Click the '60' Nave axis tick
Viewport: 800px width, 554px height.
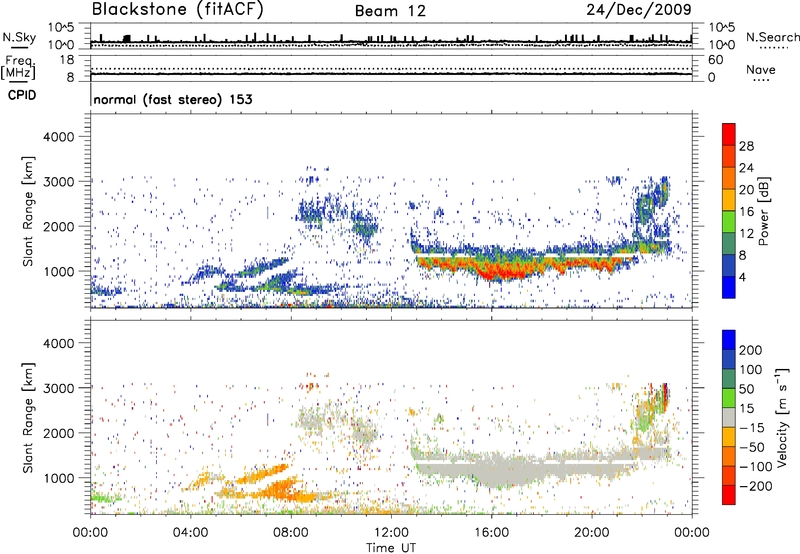tap(715, 60)
